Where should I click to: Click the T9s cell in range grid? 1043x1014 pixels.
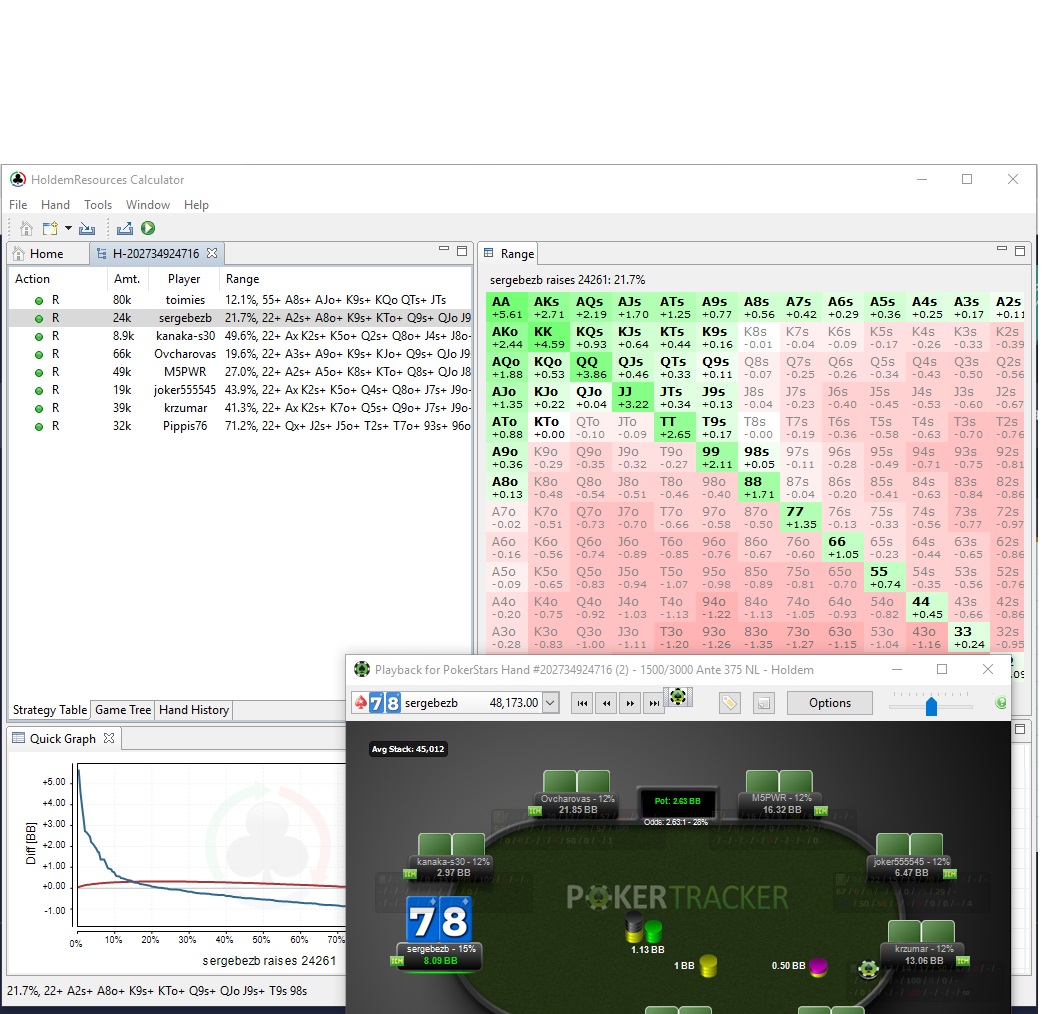(717, 428)
